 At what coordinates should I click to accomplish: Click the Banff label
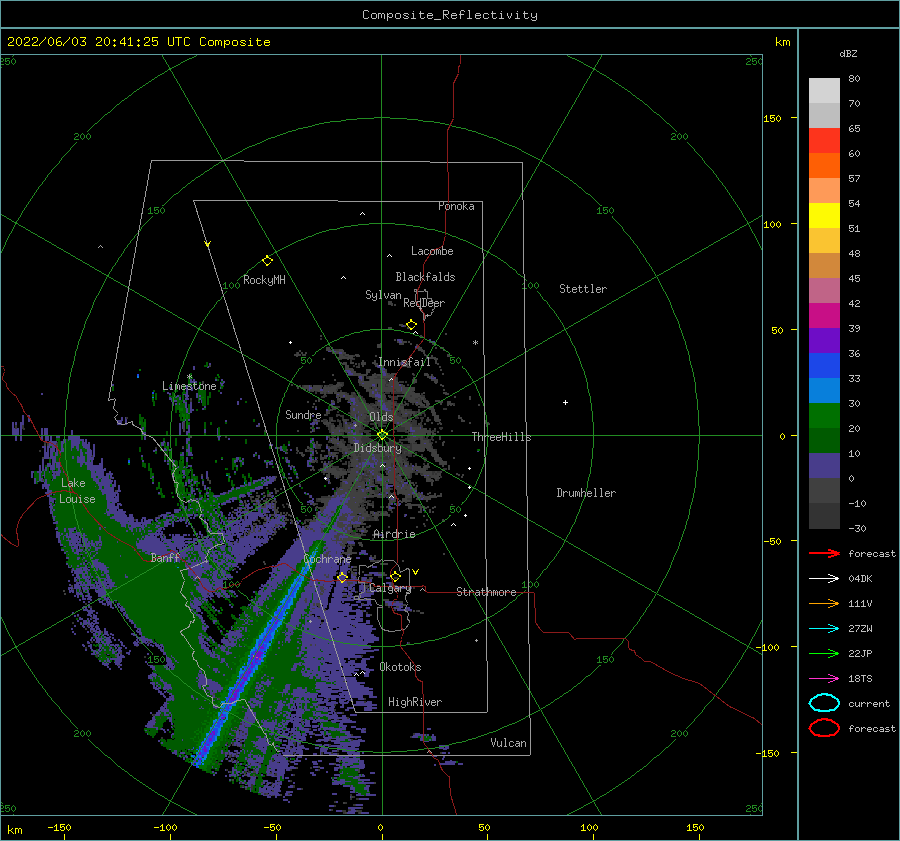click(165, 557)
